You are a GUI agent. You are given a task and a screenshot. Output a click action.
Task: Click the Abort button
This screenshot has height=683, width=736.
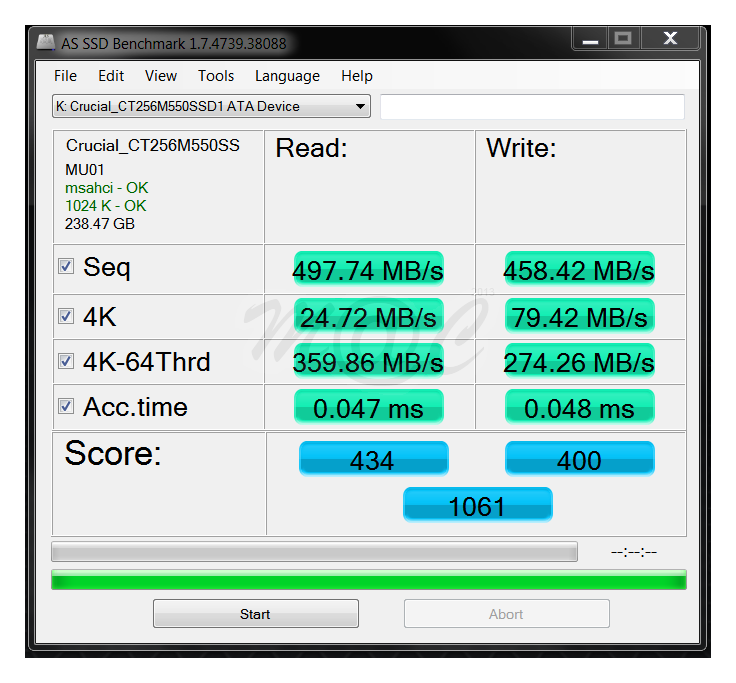click(x=506, y=614)
